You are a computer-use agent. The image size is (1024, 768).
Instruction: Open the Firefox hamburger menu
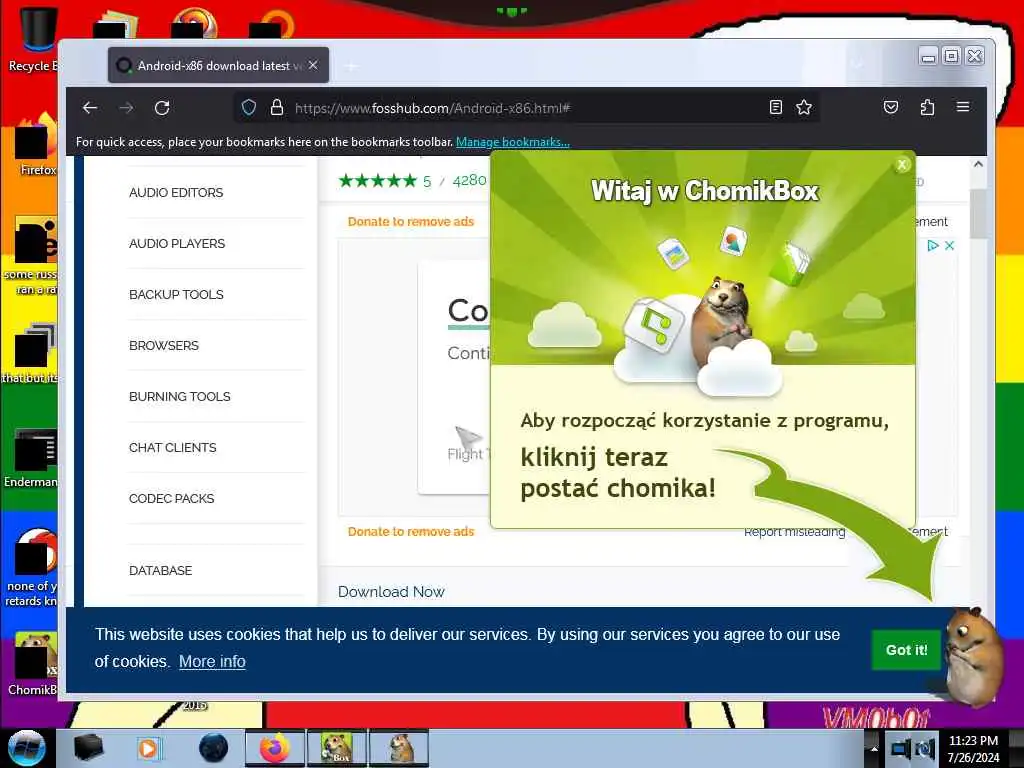(x=963, y=106)
